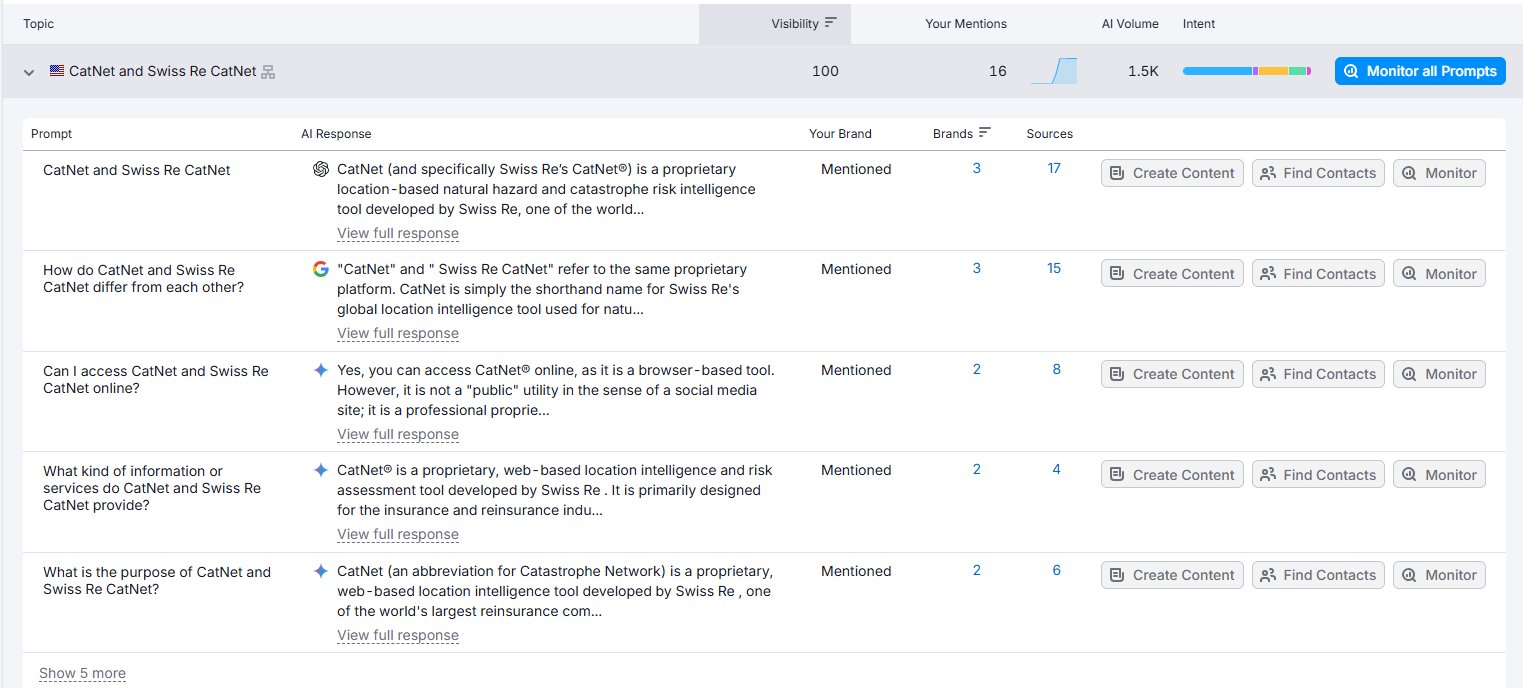Click Create Content for the 'access online' prompt
Viewport: 1523px width, 688px height.
tap(1172, 374)
